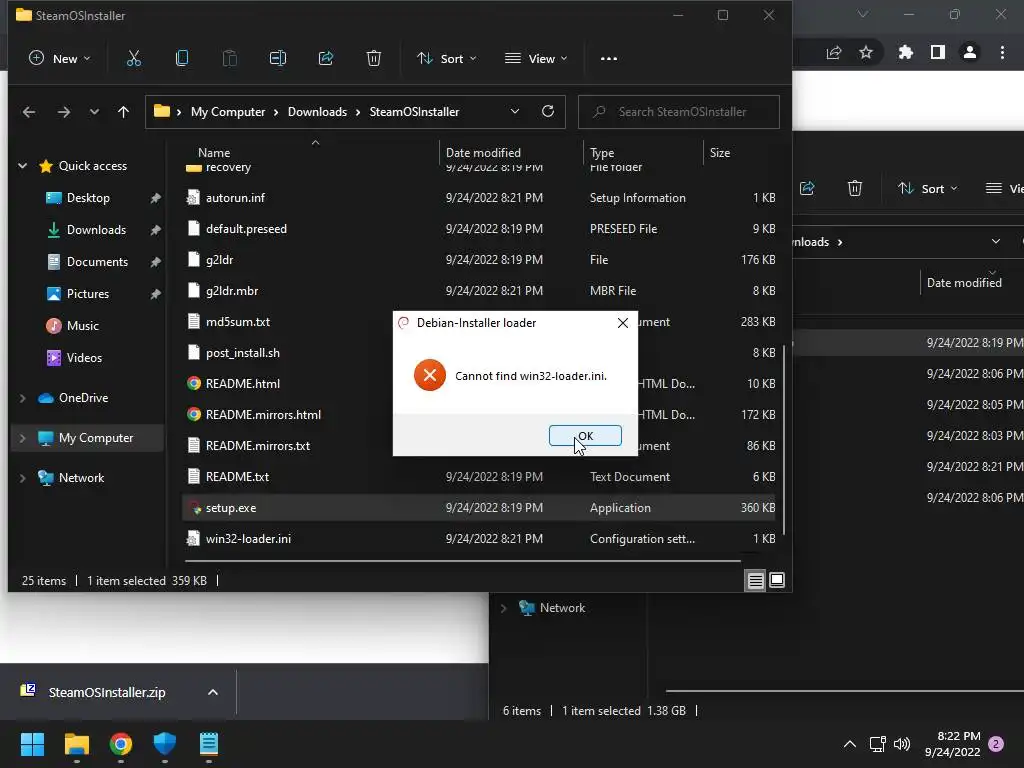1024x768 pixels.
Task: Refresh the SteamOSInstaller folder view
Action: pyautogui.click(x=548, y=112)
